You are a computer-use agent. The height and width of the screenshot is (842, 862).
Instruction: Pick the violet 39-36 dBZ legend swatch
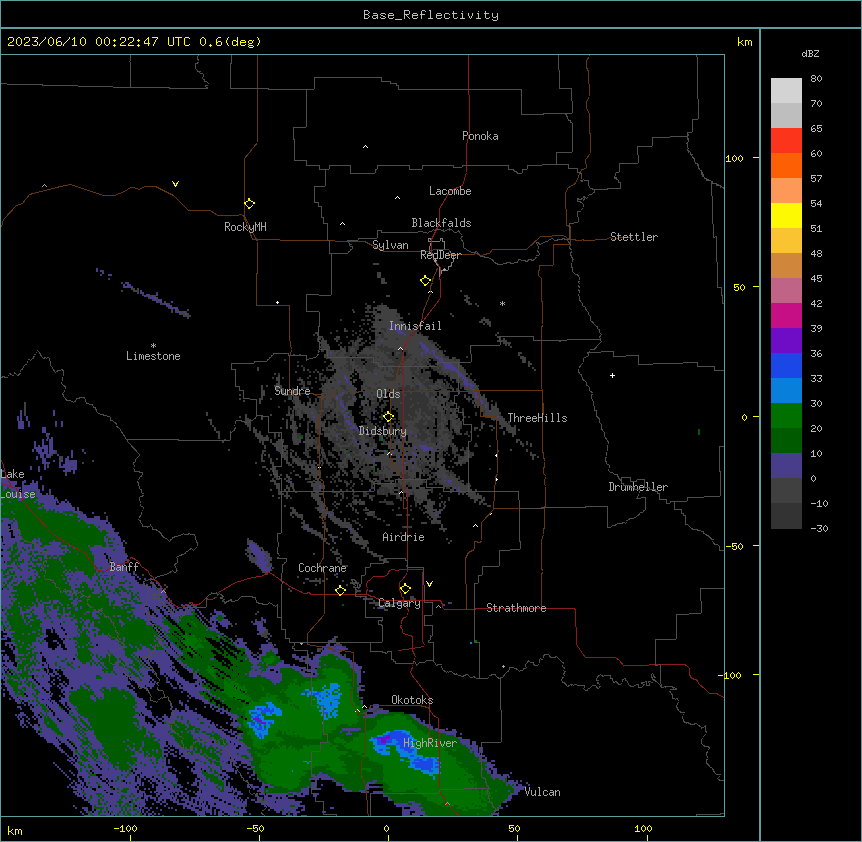coord(786,341)
